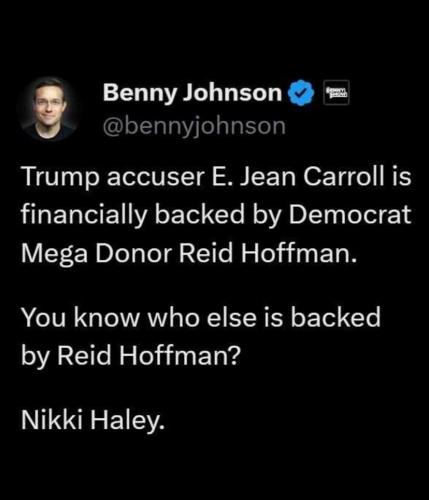Click the question mark after Hoffman
Screen dimensions: 429x500
235,355
